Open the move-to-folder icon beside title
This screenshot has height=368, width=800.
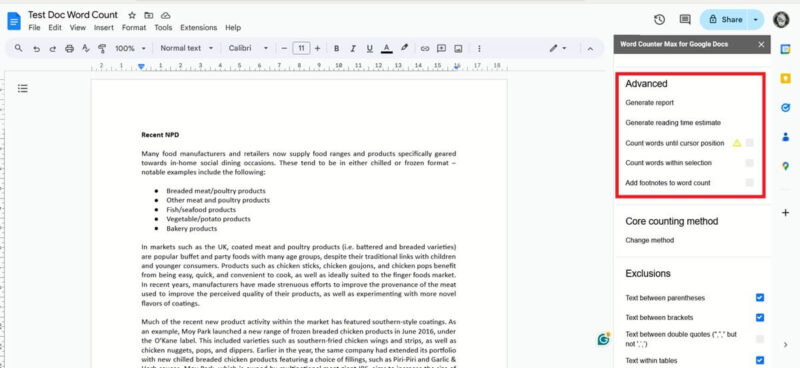[148, 15]
